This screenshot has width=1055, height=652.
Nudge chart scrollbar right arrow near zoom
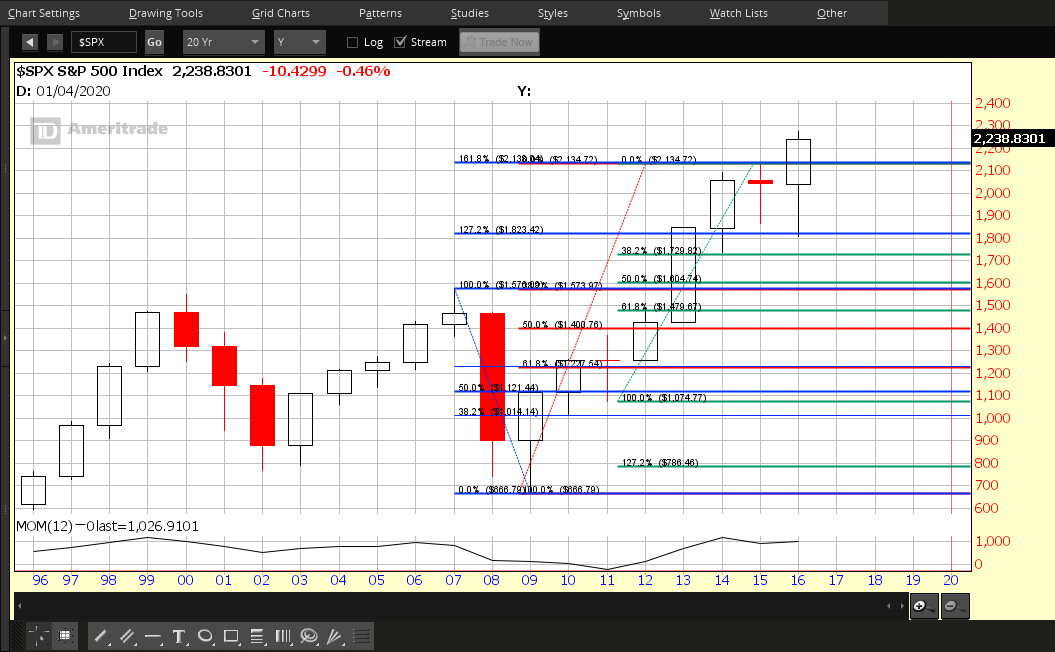click(x=902, y=606)
